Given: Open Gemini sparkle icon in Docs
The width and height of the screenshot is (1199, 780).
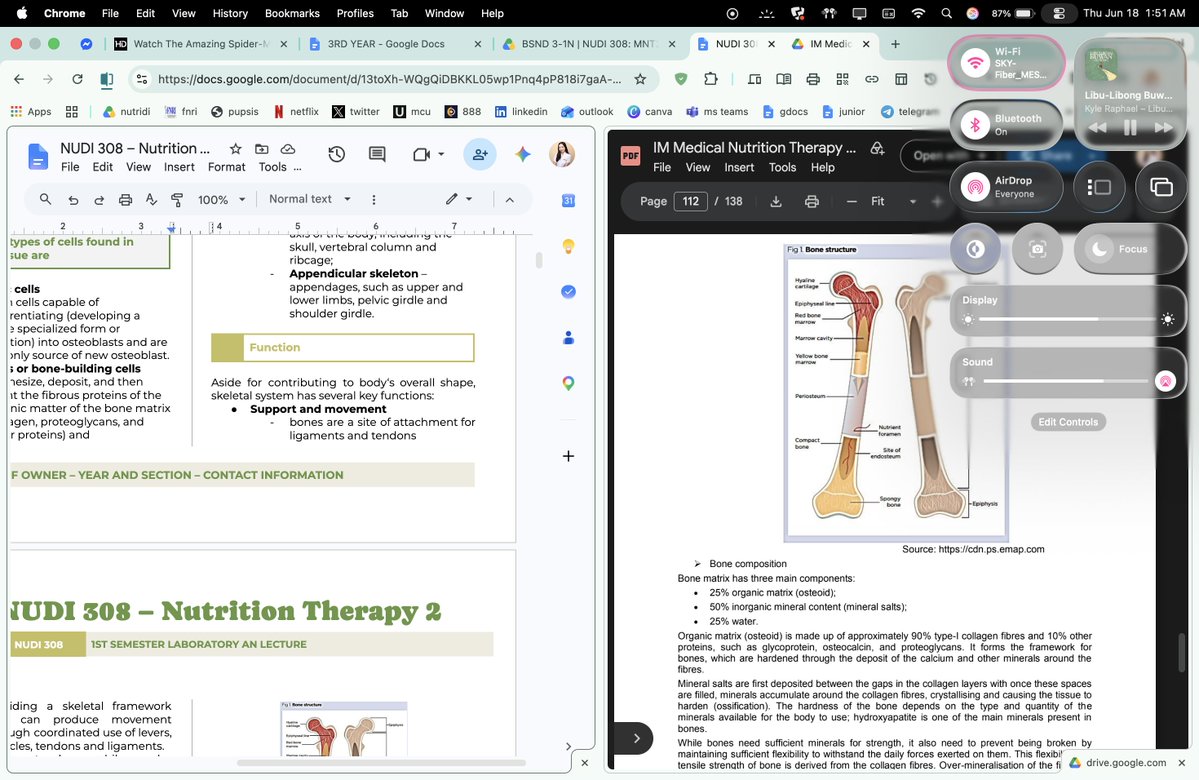Looking at the screenshot, I should click(x=523, y=154).
